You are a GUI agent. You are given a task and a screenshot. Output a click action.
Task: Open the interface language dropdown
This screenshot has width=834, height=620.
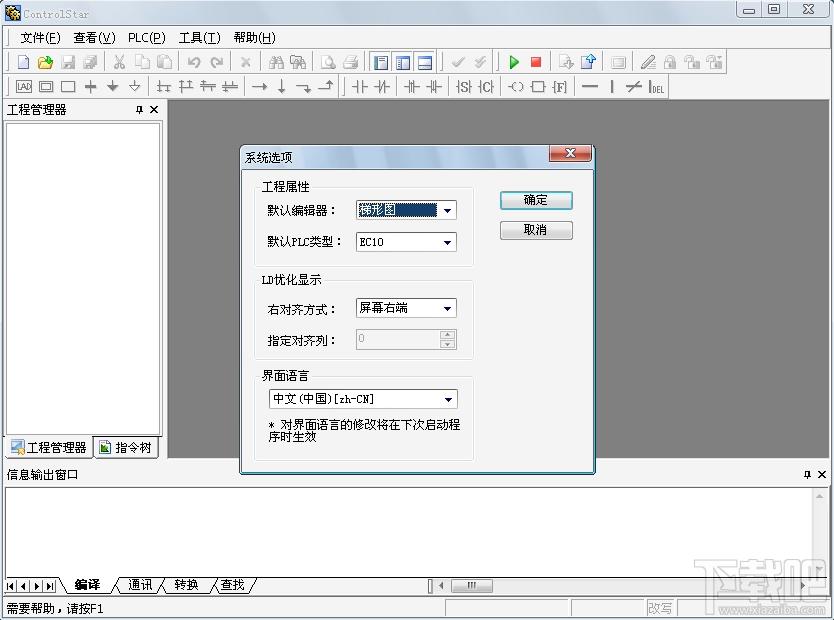(x=448, y=399)
